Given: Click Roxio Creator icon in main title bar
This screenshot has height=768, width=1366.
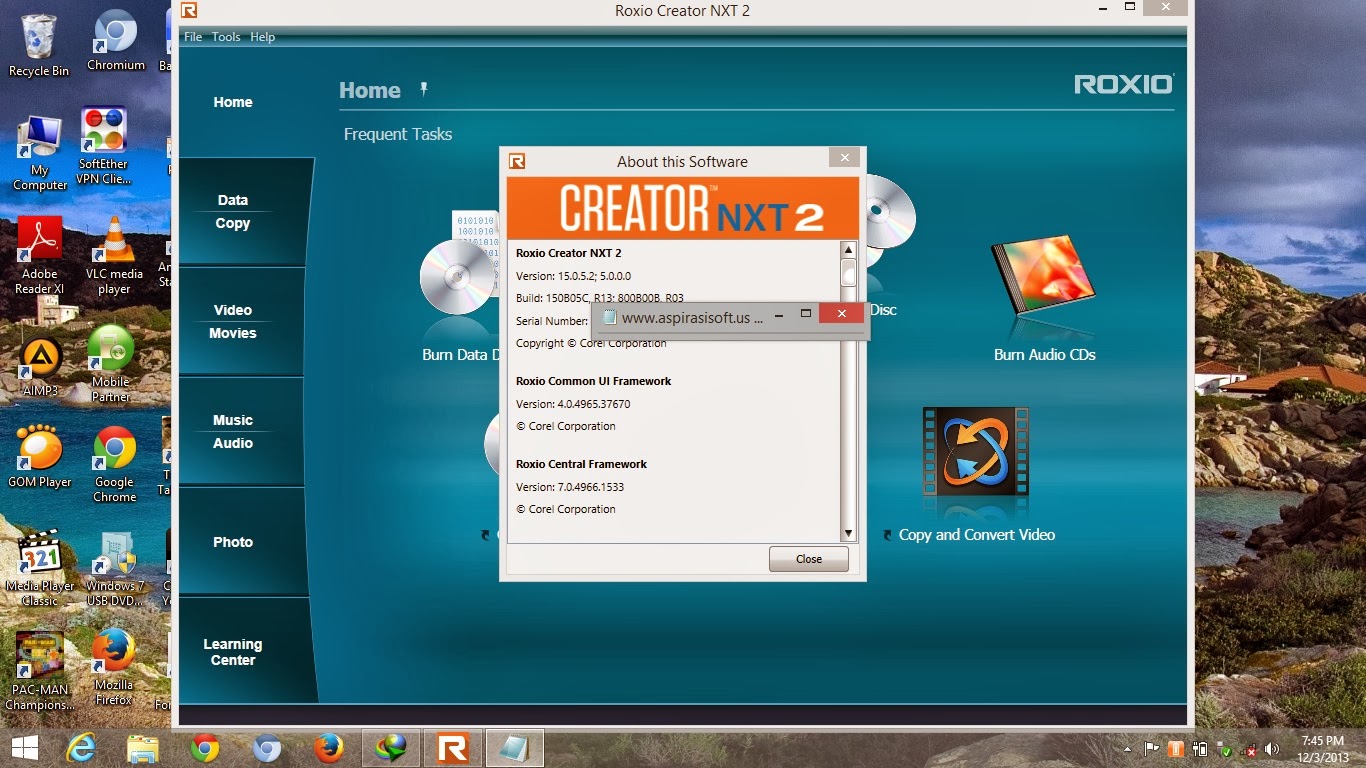Looking at the screenshot, I should [x=189, y=11].
